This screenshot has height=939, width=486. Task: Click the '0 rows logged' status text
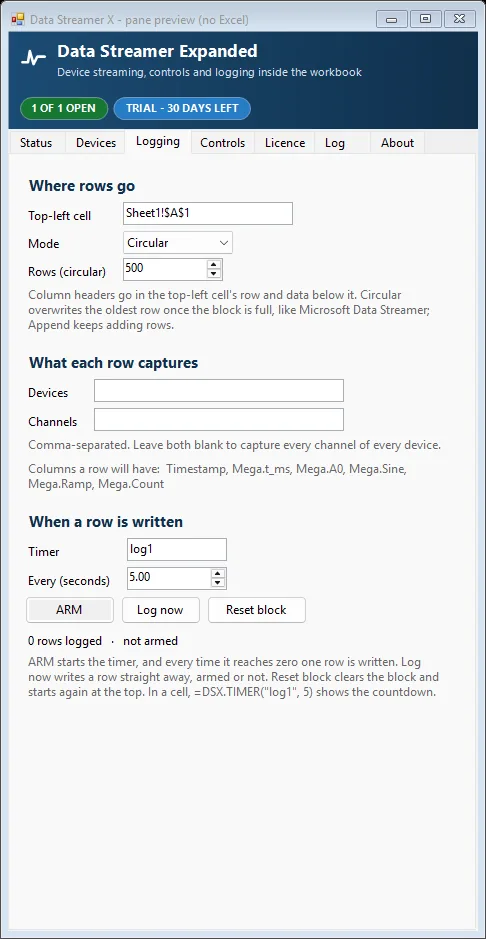point(65,641)
